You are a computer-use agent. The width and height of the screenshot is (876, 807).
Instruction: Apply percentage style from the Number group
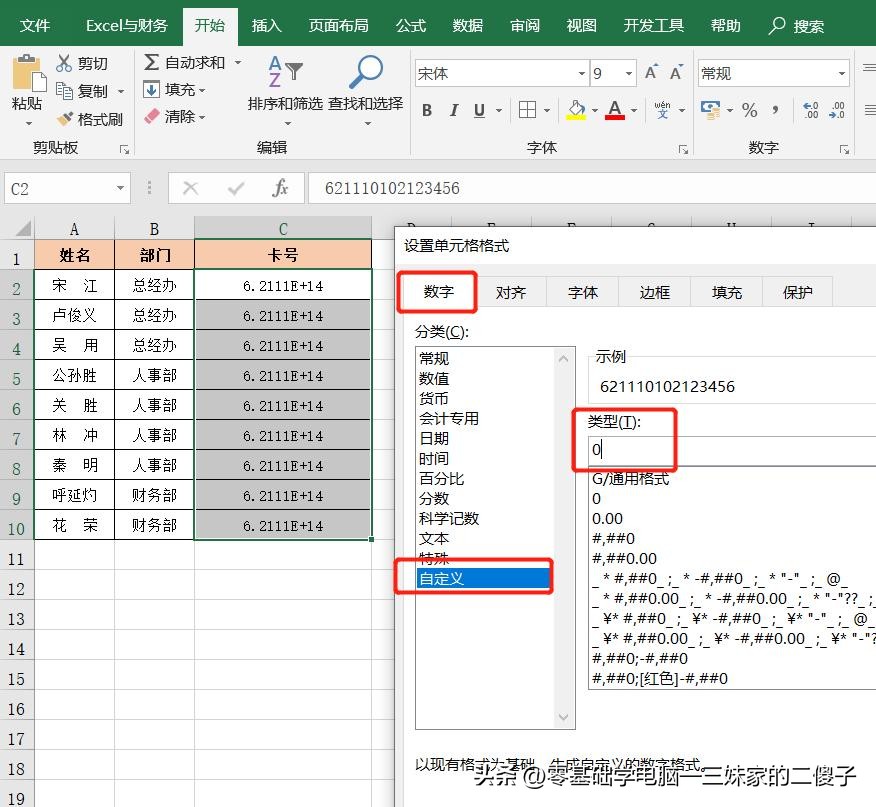(x=749, y=111)
